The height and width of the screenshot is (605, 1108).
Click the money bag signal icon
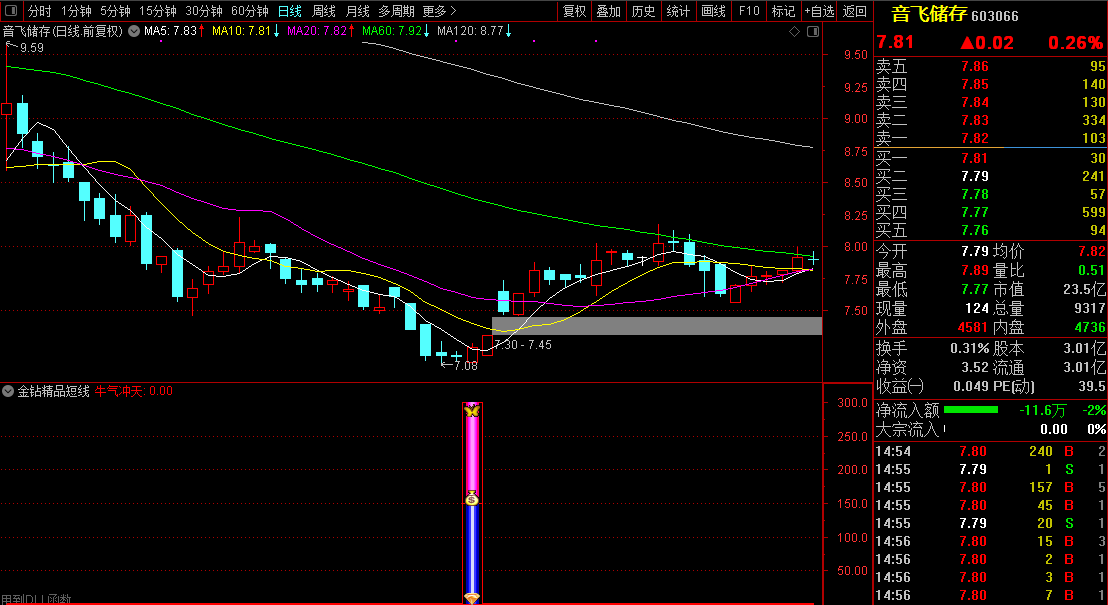[x=472, y=498]
